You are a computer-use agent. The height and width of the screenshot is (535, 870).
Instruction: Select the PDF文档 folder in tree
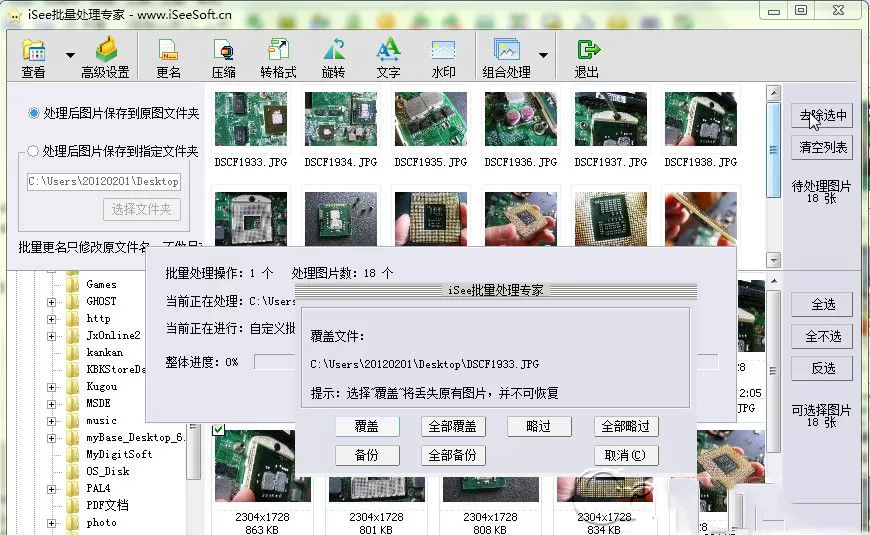107,506
